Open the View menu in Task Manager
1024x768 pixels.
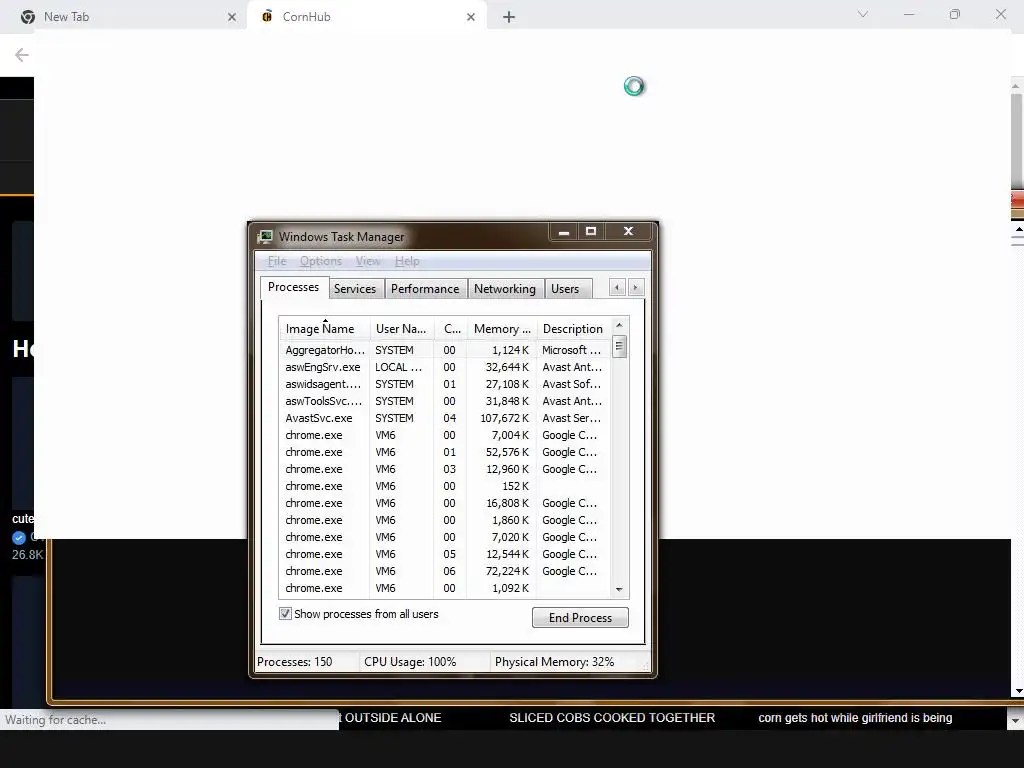point(368,261)
